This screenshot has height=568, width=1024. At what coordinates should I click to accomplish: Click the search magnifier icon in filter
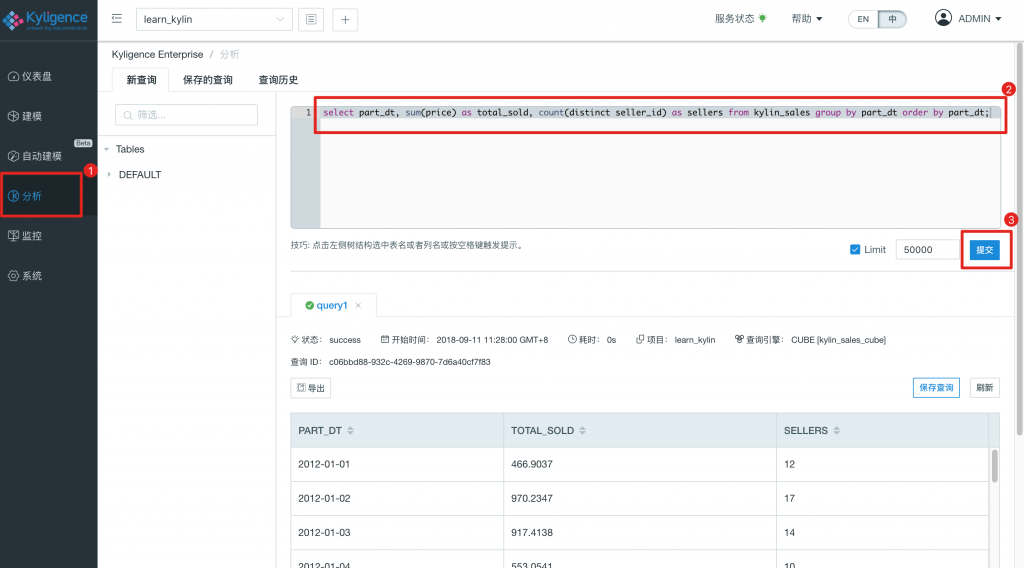[x=128, y=115]
